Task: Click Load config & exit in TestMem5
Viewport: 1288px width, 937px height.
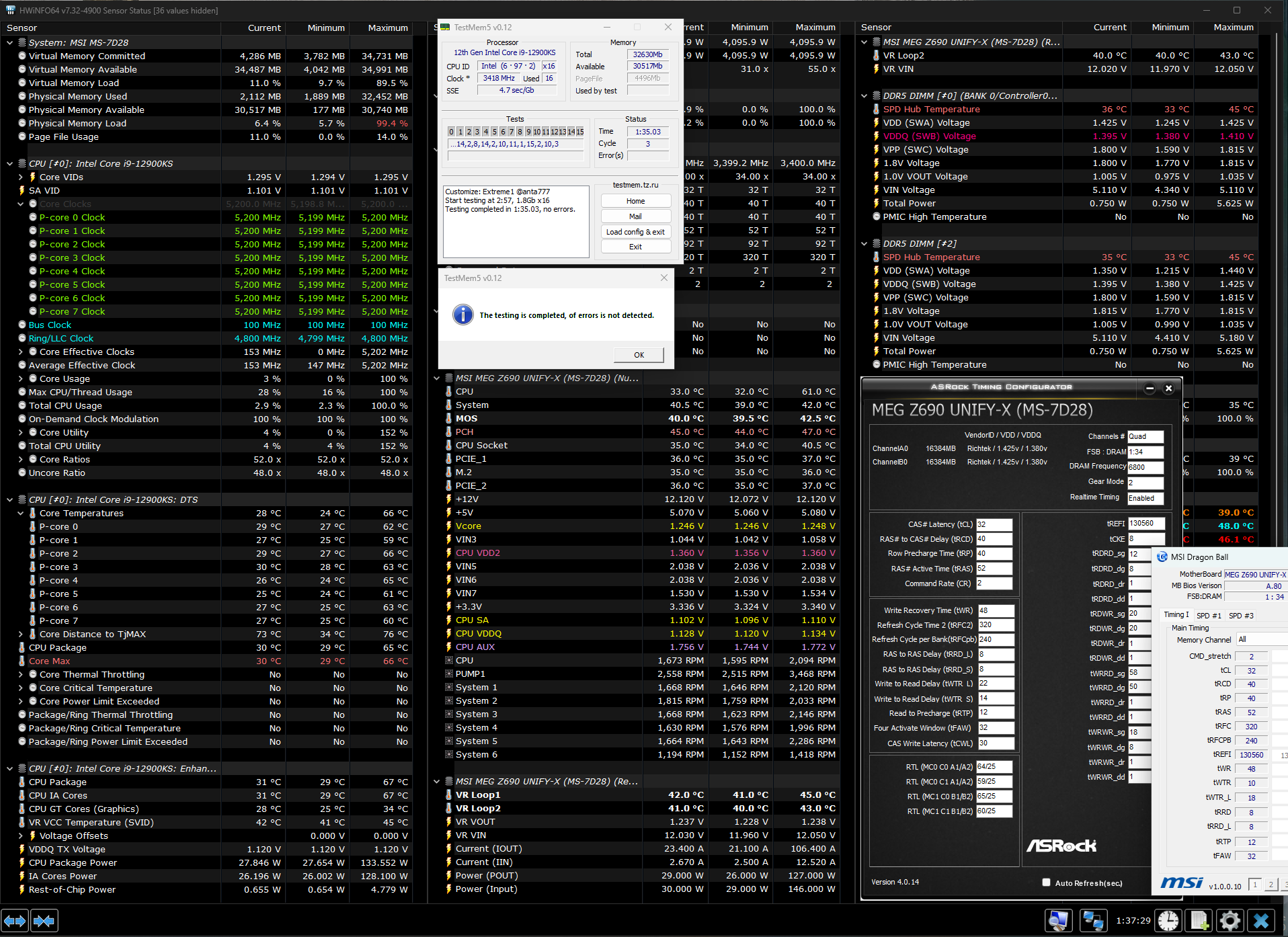Action: [x=635, y=232]
